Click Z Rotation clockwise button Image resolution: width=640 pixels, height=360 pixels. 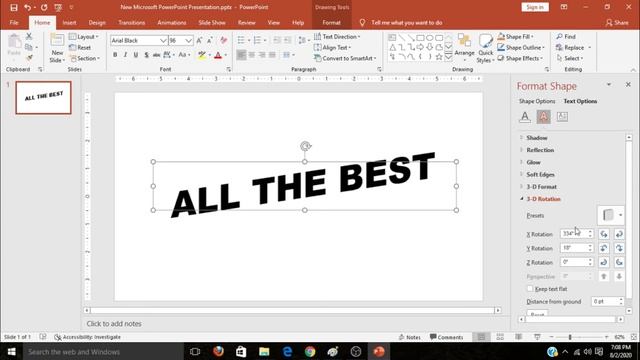click(604, 262)
